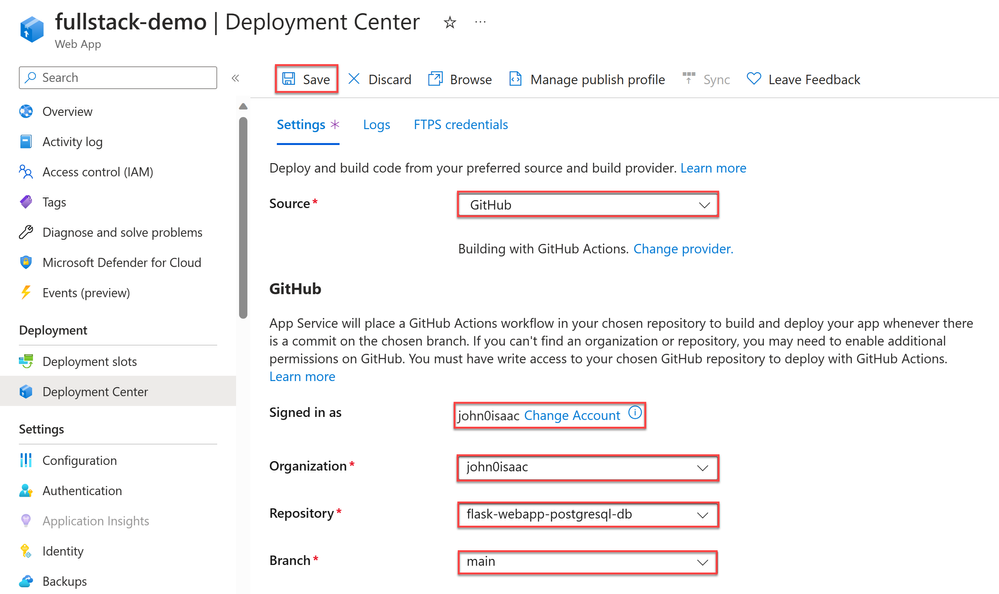Open the FTPS credentials tab

[461, 125]
